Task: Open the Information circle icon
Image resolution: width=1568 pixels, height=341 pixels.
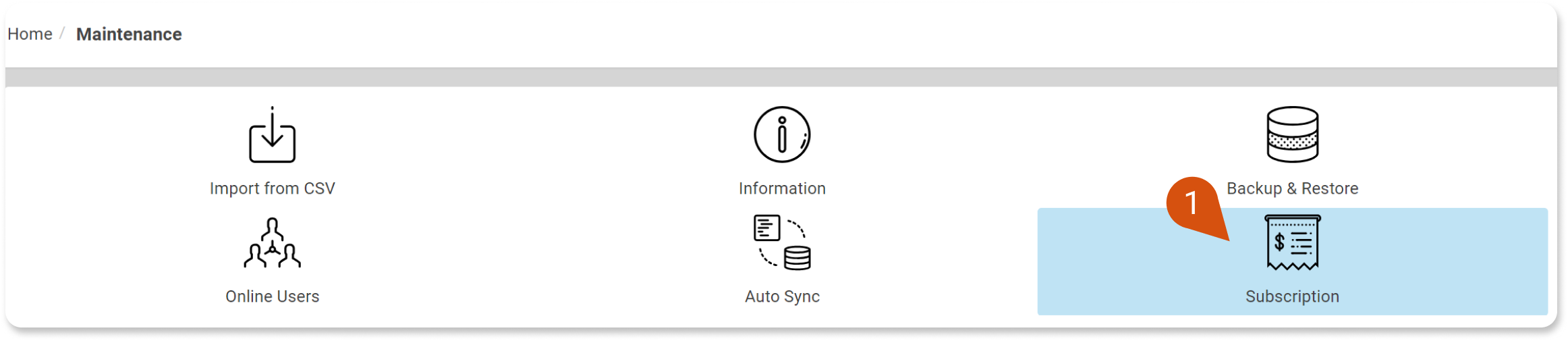Action: [782, 134]
